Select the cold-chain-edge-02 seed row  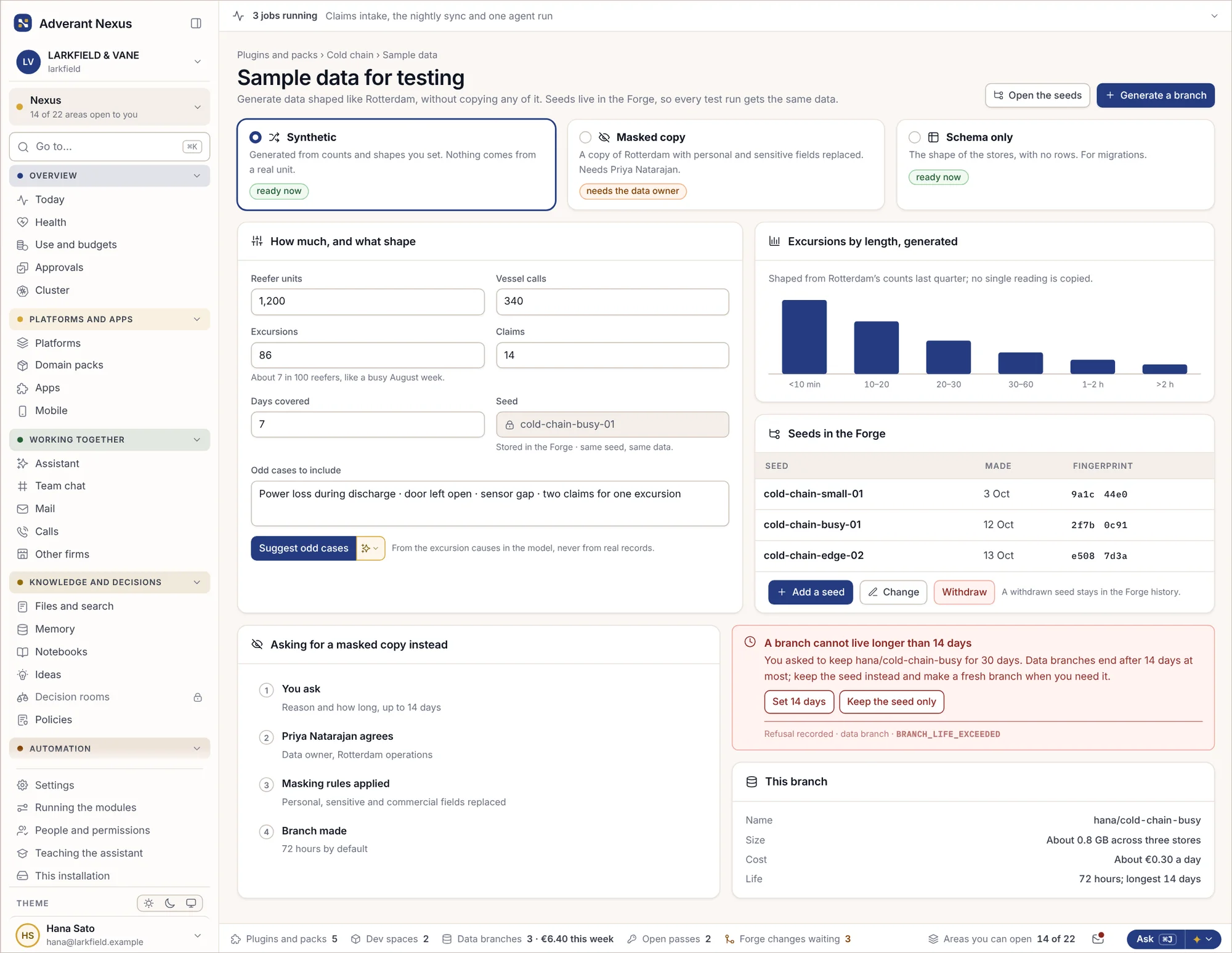(x=984, y=556)
